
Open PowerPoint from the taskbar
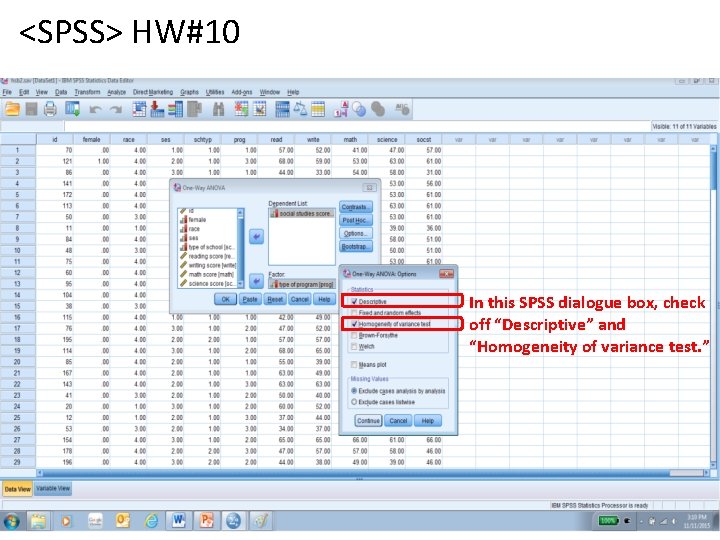207,520
